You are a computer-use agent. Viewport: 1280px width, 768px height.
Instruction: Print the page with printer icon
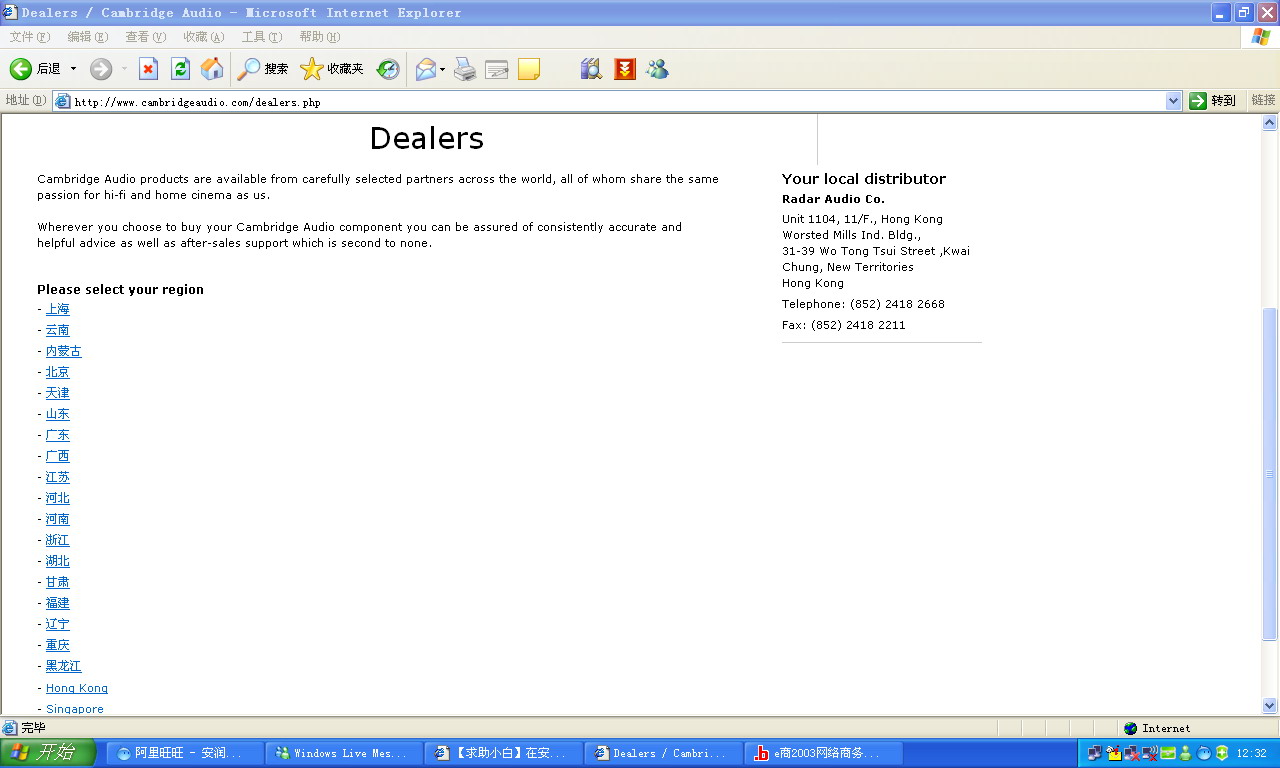tap(465, 69)
